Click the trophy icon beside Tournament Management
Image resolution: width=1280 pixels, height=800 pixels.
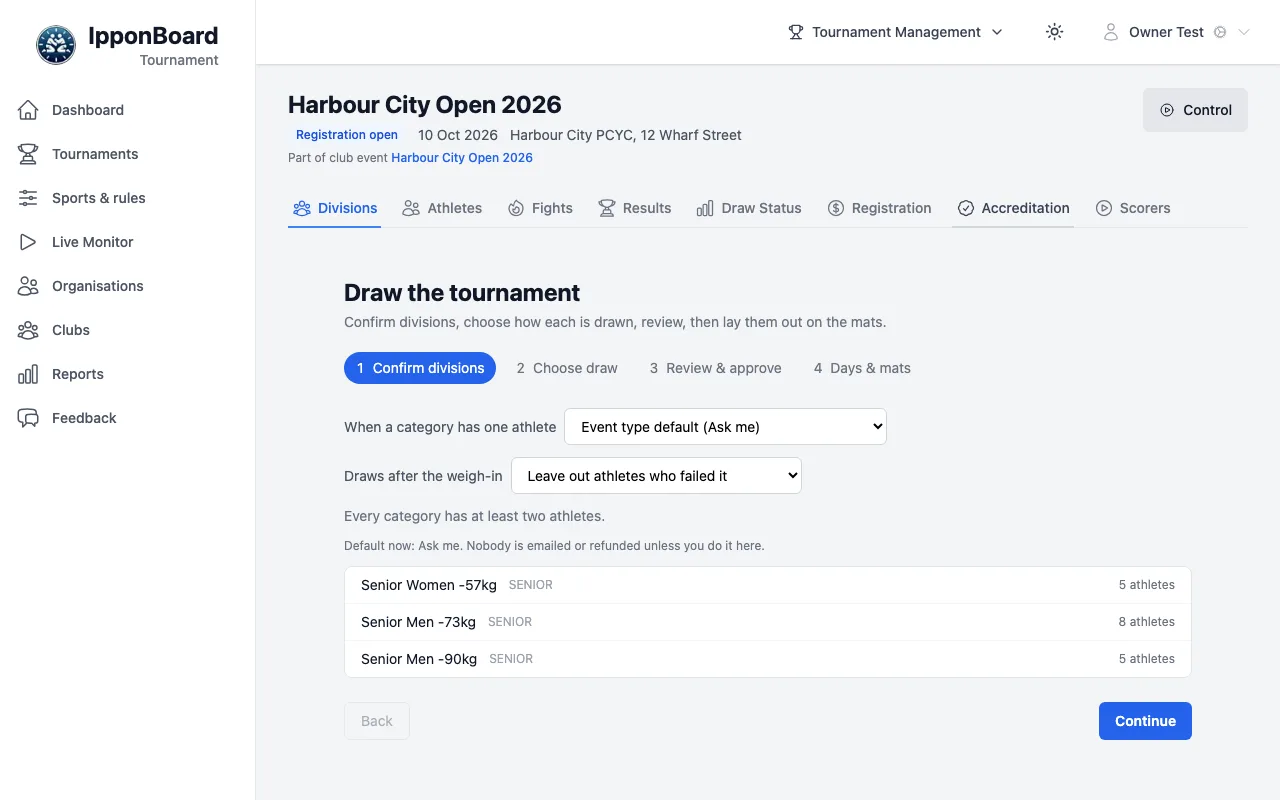pos(796,32)
